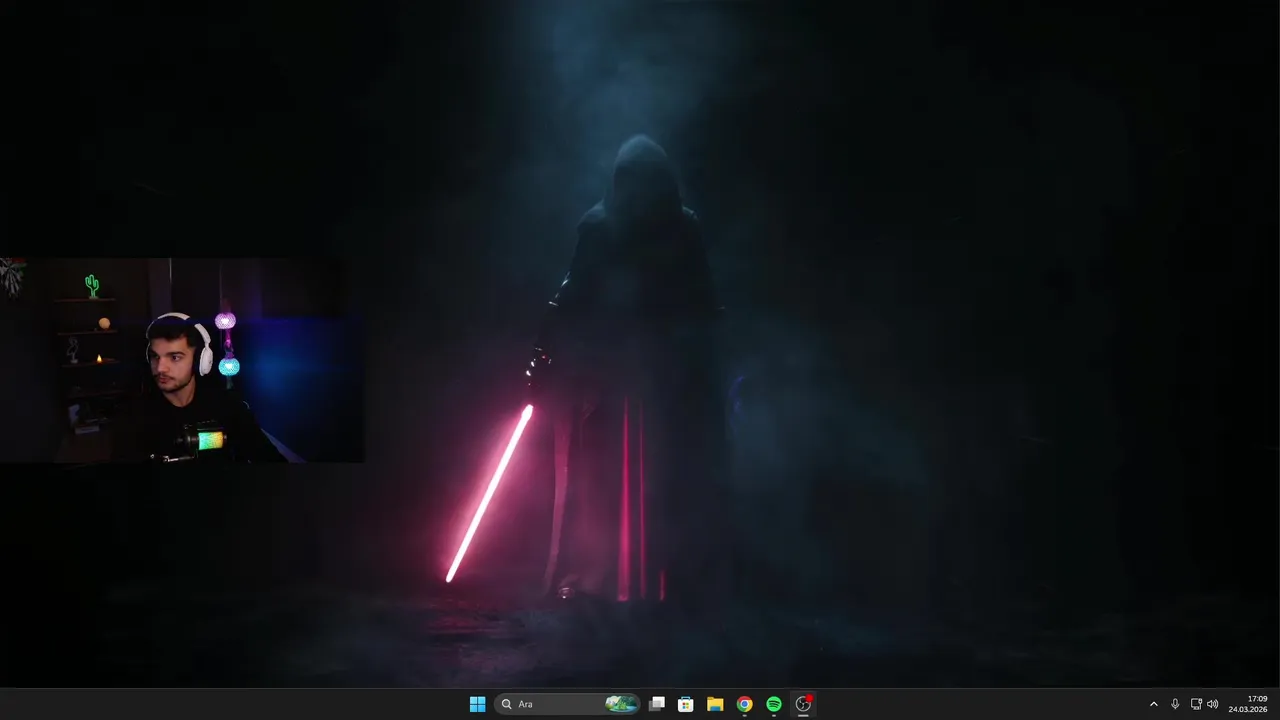Launch Microsoft Store from the taskbar
Screen dimensions: 1280x720
point(686,704)
